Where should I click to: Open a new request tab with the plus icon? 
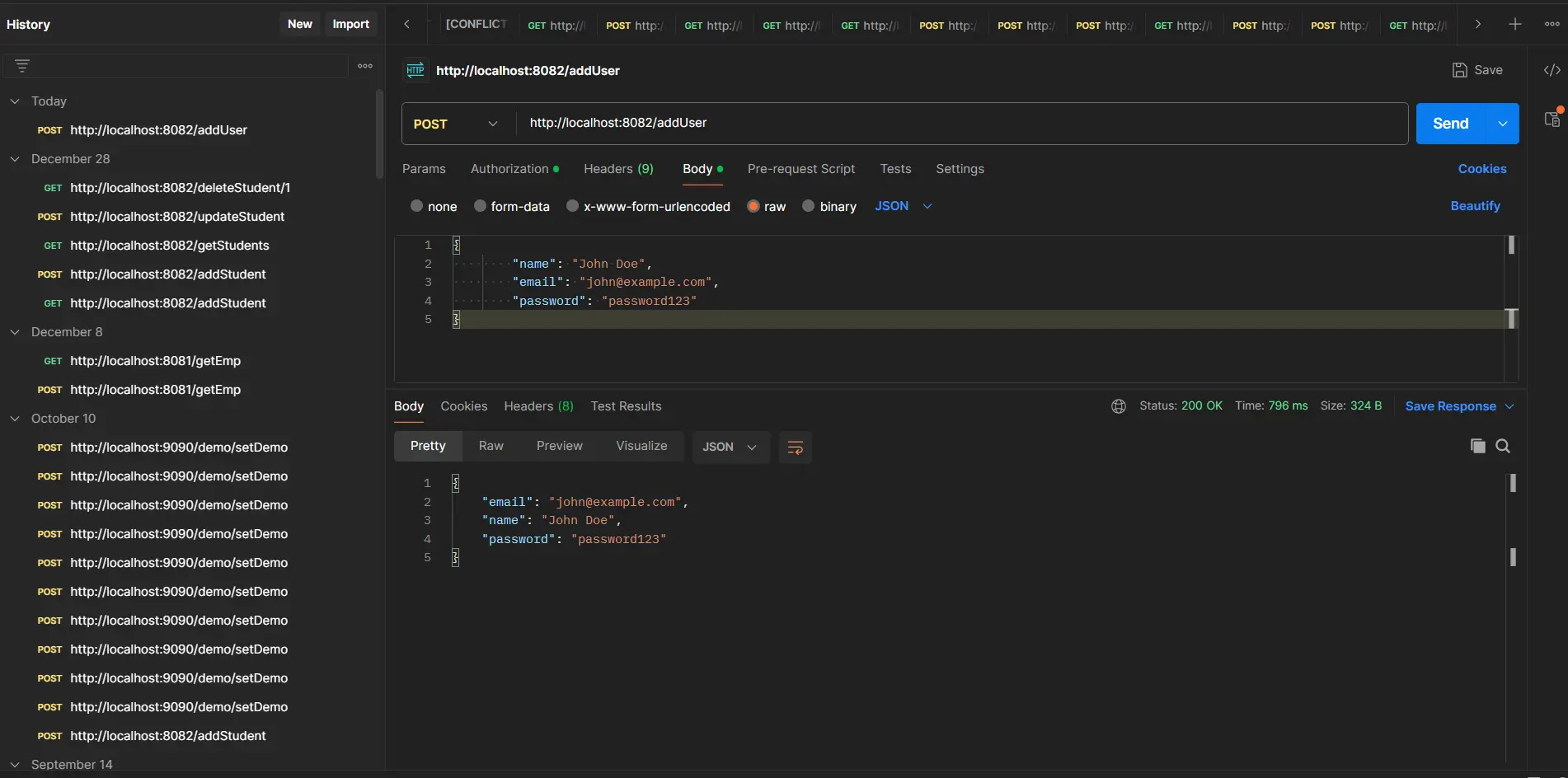(1515, 24)
